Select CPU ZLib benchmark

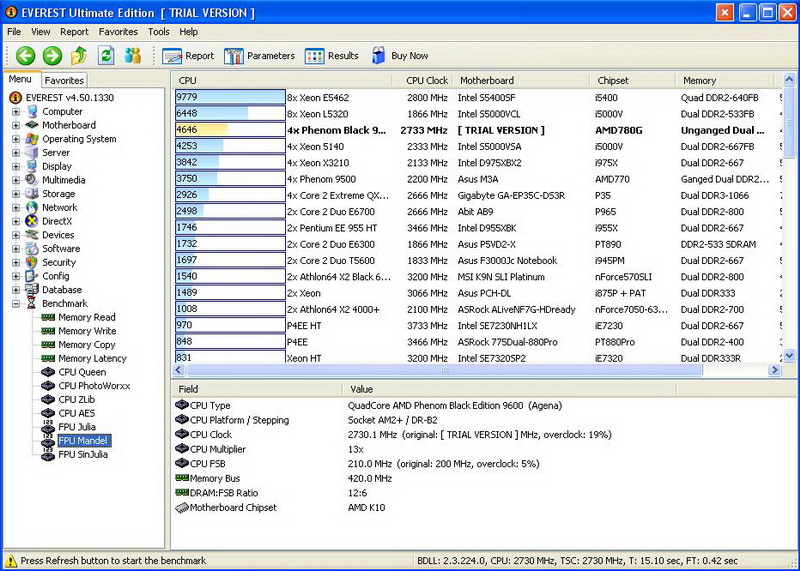click(x=77, y=400)
